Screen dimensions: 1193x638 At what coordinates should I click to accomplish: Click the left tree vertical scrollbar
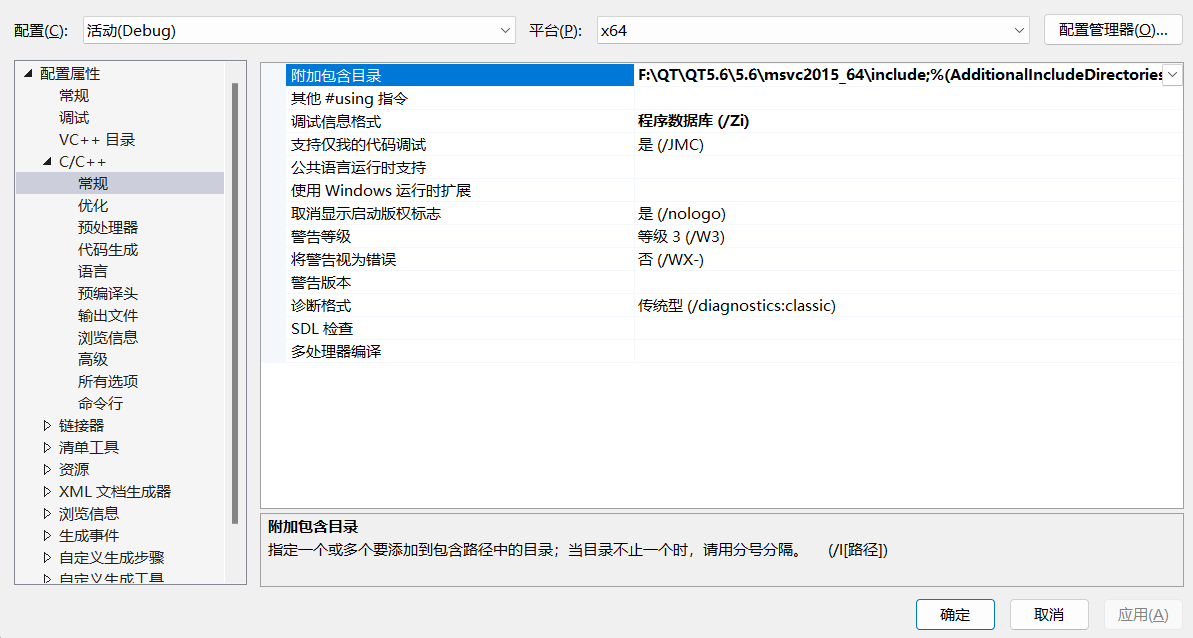[235, 300]
